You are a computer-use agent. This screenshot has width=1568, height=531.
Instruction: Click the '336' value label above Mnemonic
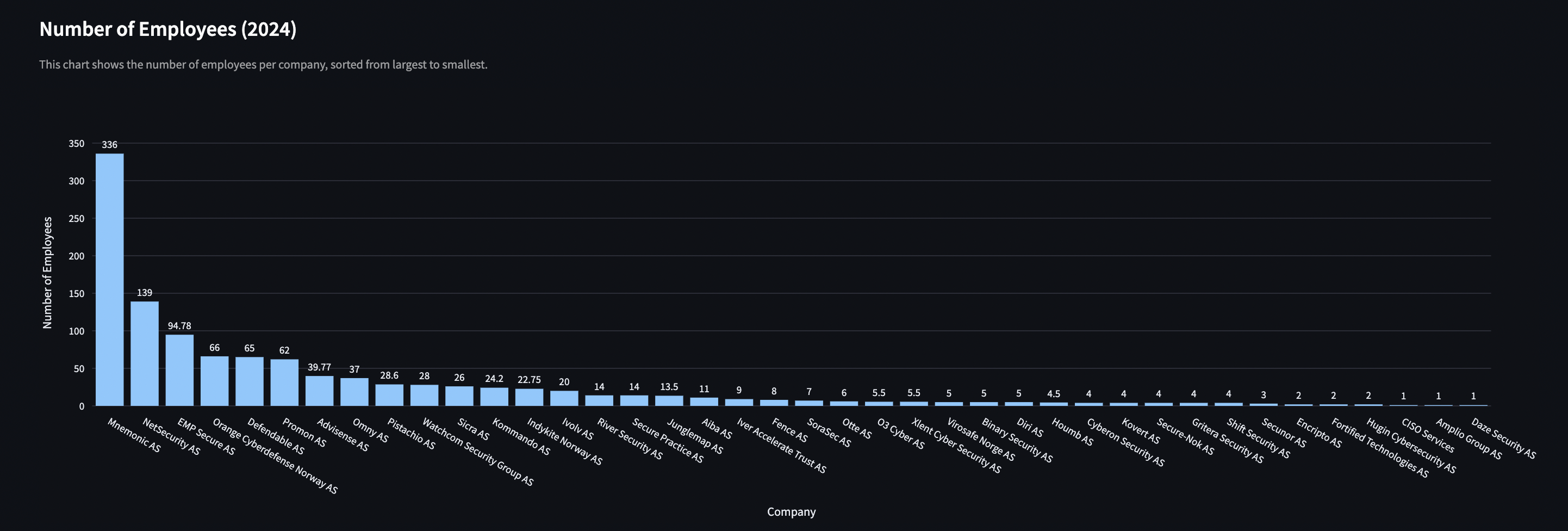(x=110, y=145)
